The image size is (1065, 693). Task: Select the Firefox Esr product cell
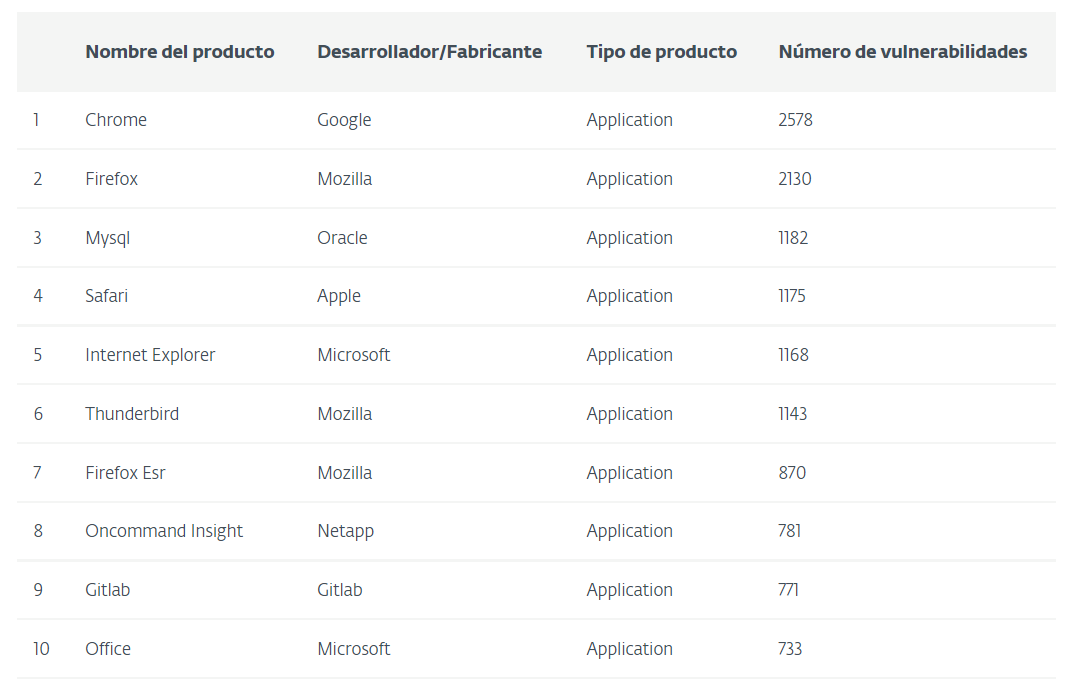click(126, 473)
